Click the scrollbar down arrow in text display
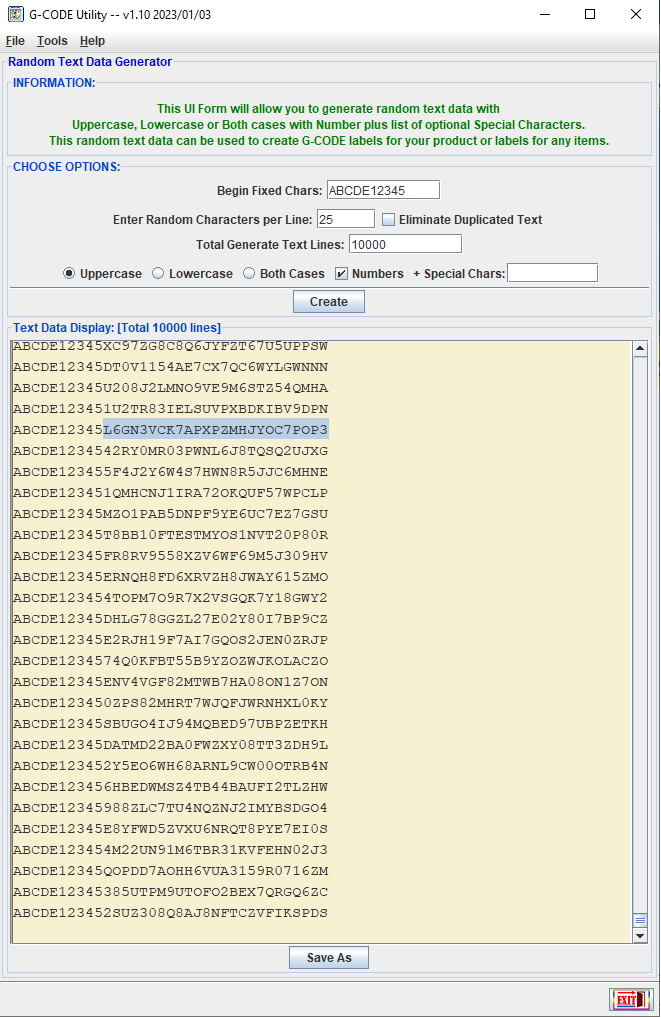Image resolution: width=661 pixels, height=1017 pixels. pos(641,936)
